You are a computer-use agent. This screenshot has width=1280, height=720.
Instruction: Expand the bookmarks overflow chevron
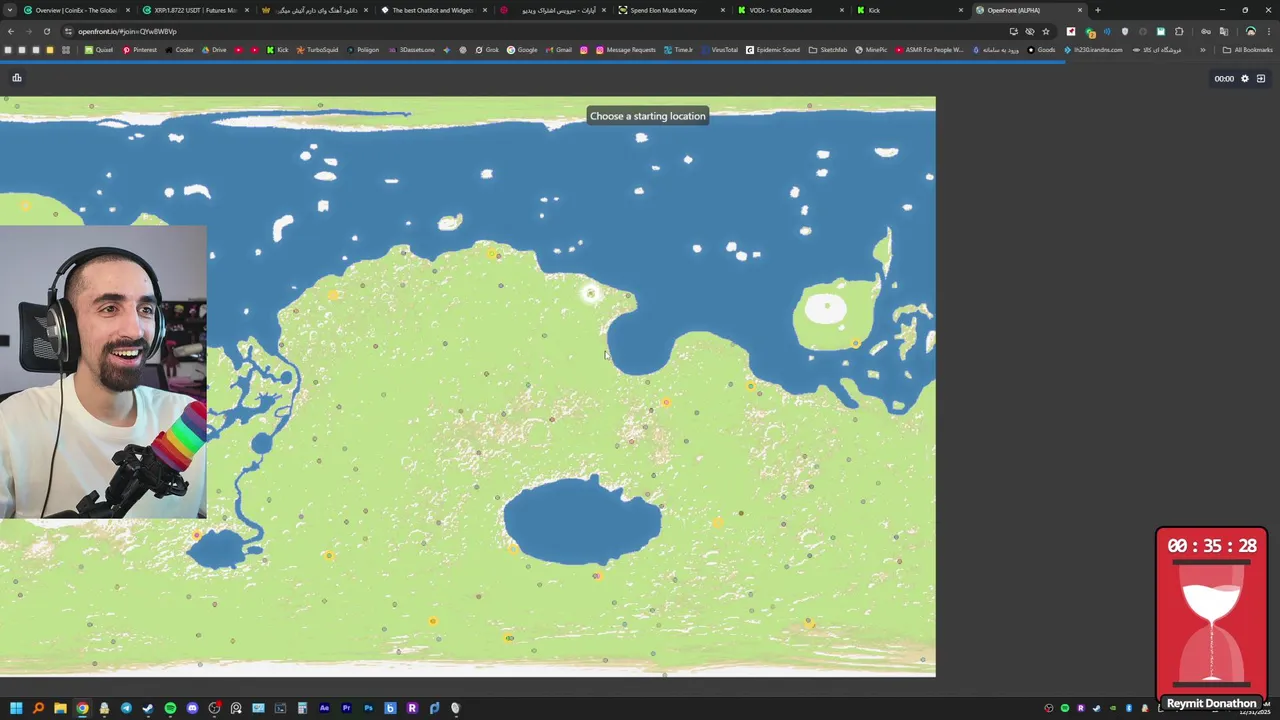(x=1203, y=49)
